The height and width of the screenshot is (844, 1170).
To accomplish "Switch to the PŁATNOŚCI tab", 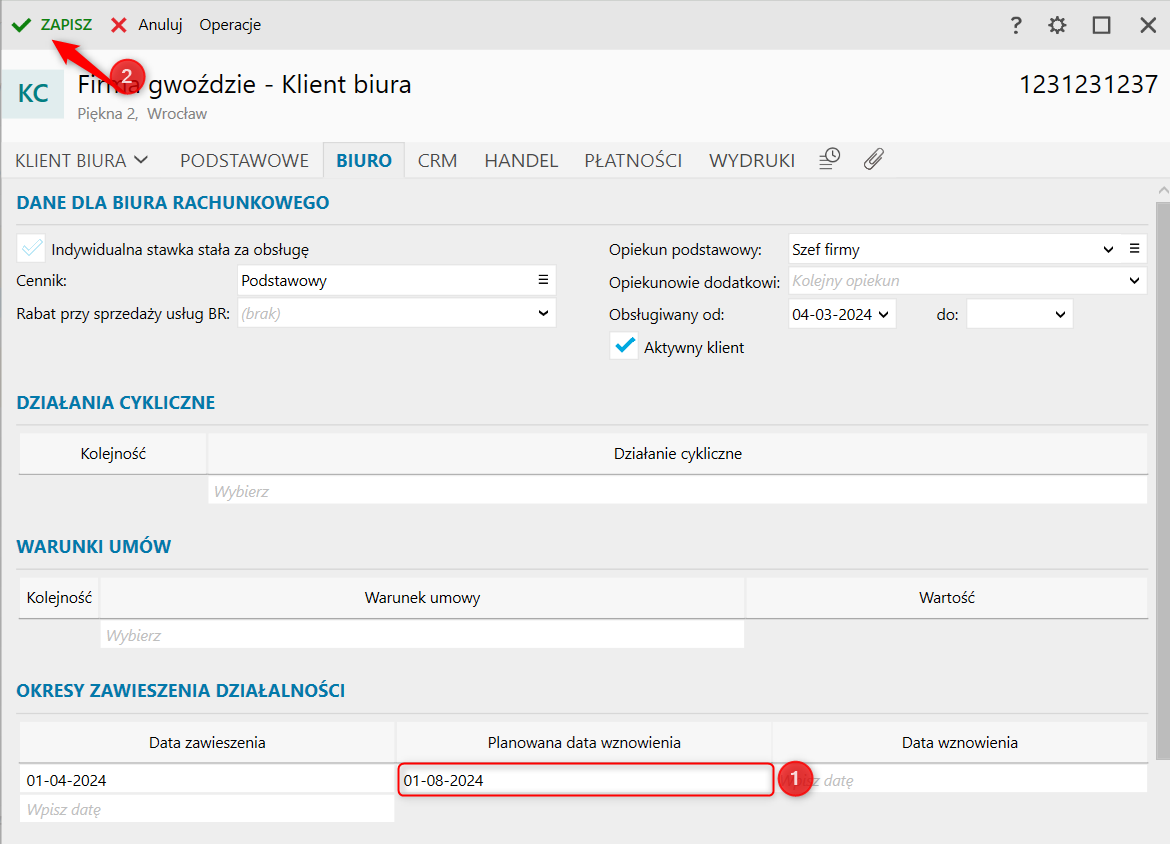I will [633, 160].
